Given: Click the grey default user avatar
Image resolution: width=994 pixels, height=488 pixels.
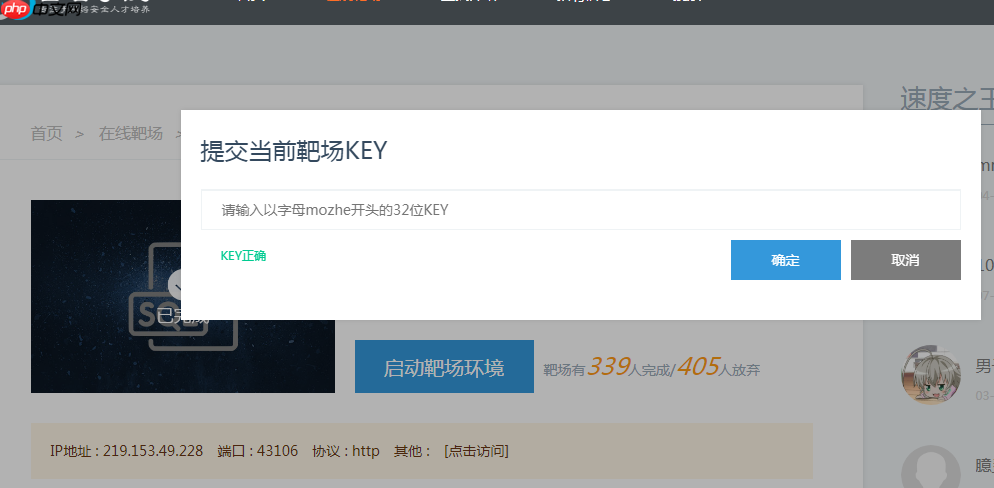Looking at the screenshot, I should tap(931, 467).
